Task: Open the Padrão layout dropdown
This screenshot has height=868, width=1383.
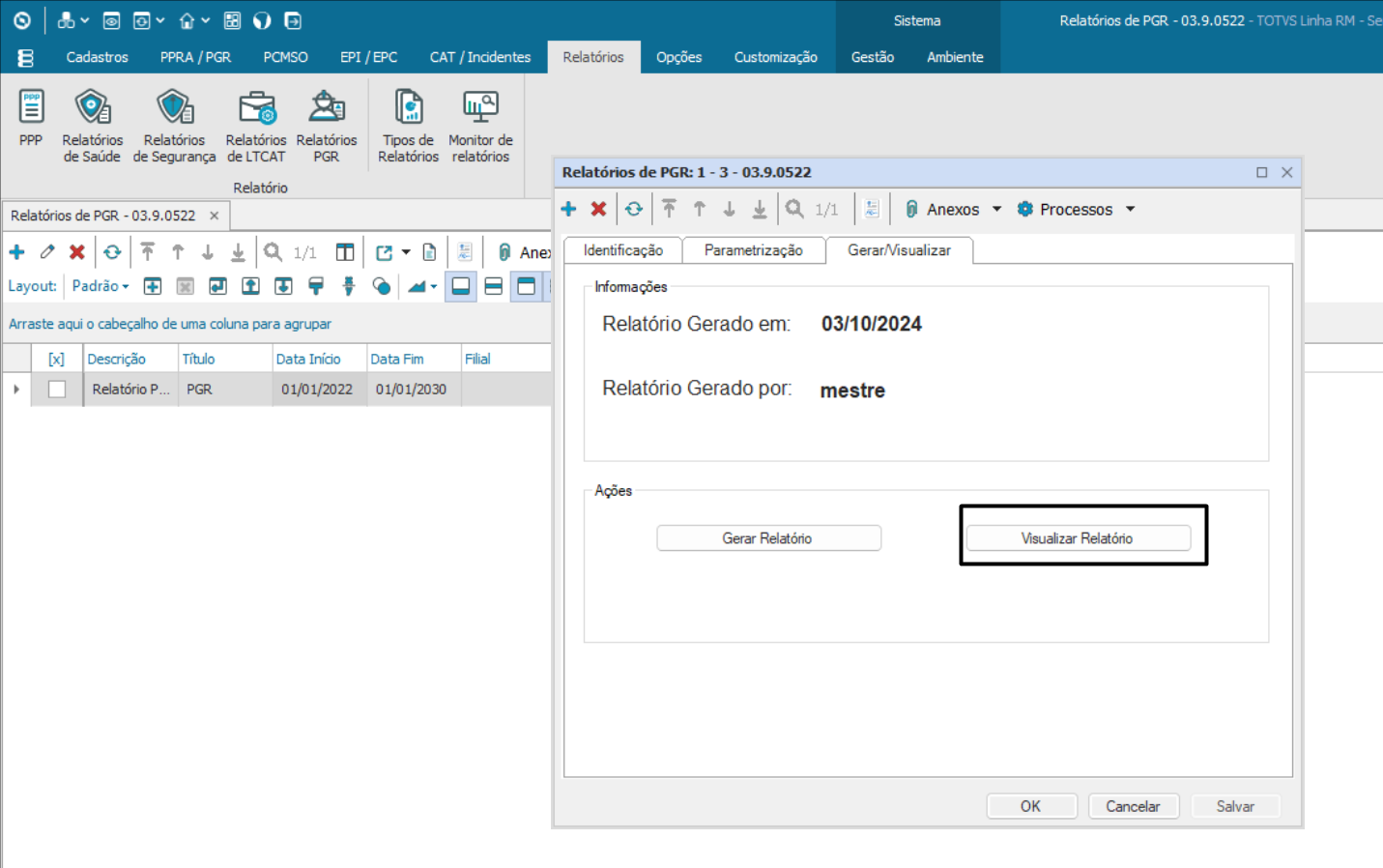Action: [101, 286]
